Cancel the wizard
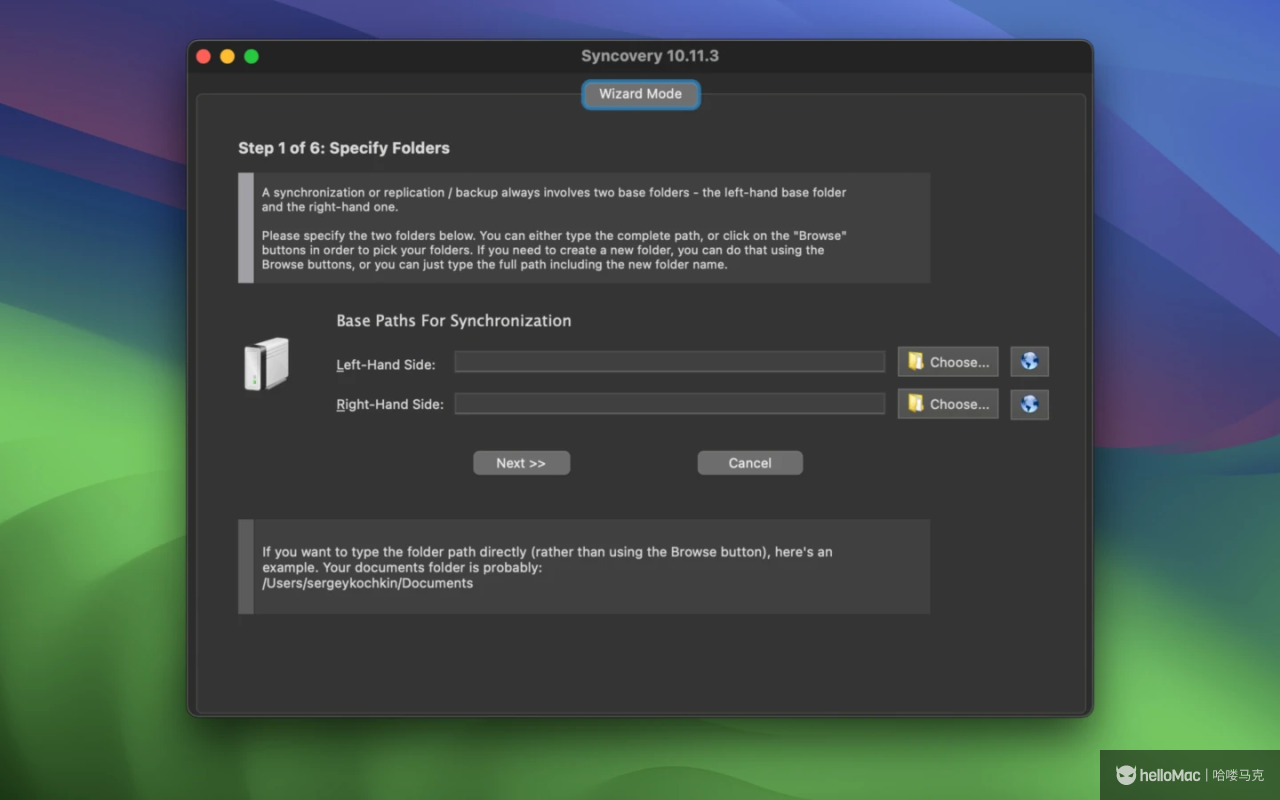Viewport: 1280px width, 800px height. coord(750,463)
